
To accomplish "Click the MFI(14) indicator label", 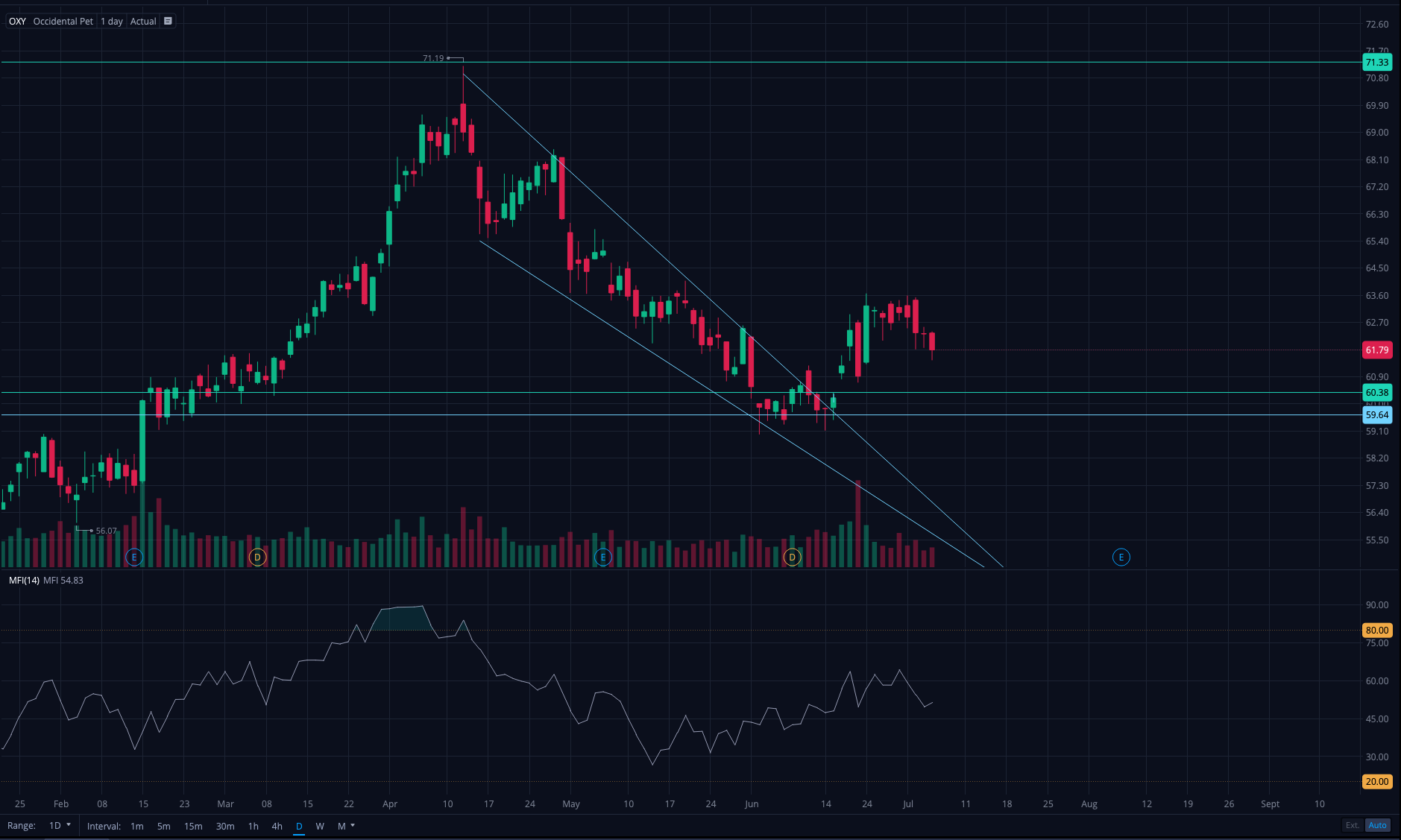I will point(24,580).
